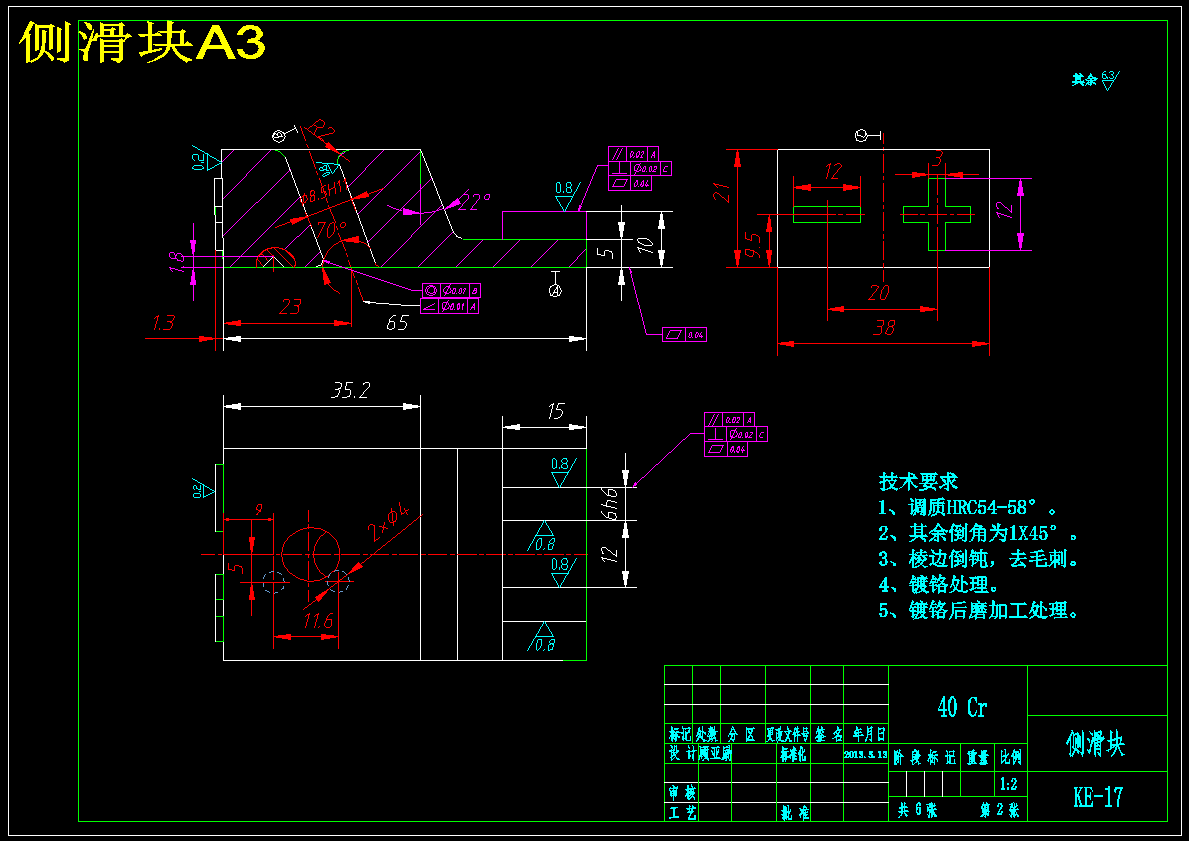1189x841 pixels.
Task: Click the 15 width dimension
Action: (555, 411)
